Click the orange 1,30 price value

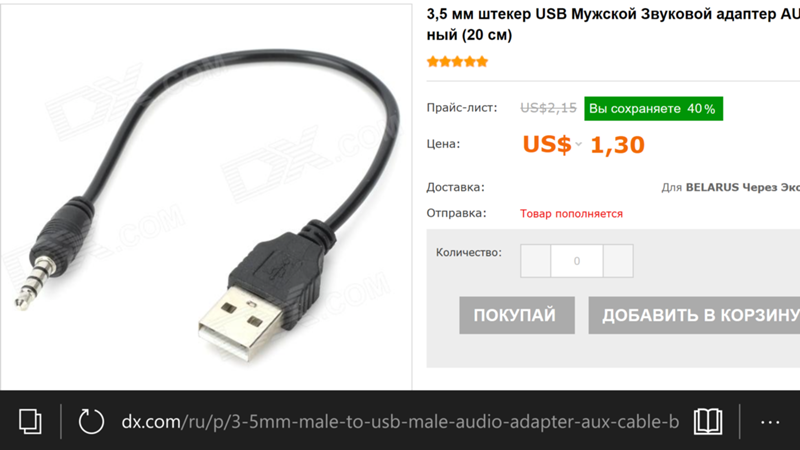coord(617,145)
